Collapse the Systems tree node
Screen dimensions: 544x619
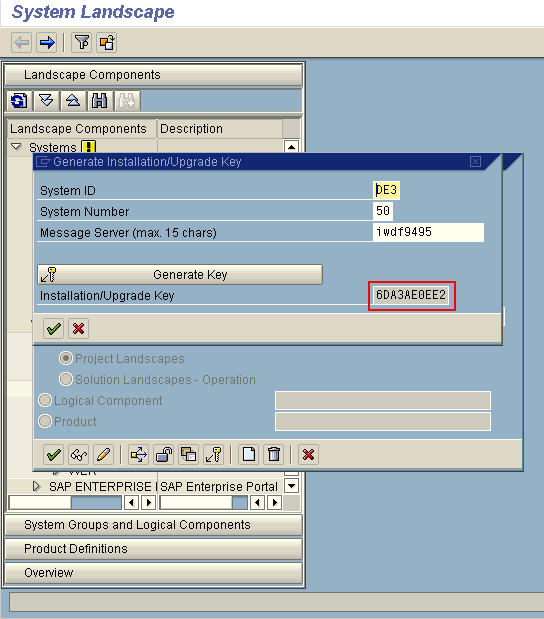pyautogui.click(x=16, y=147)
